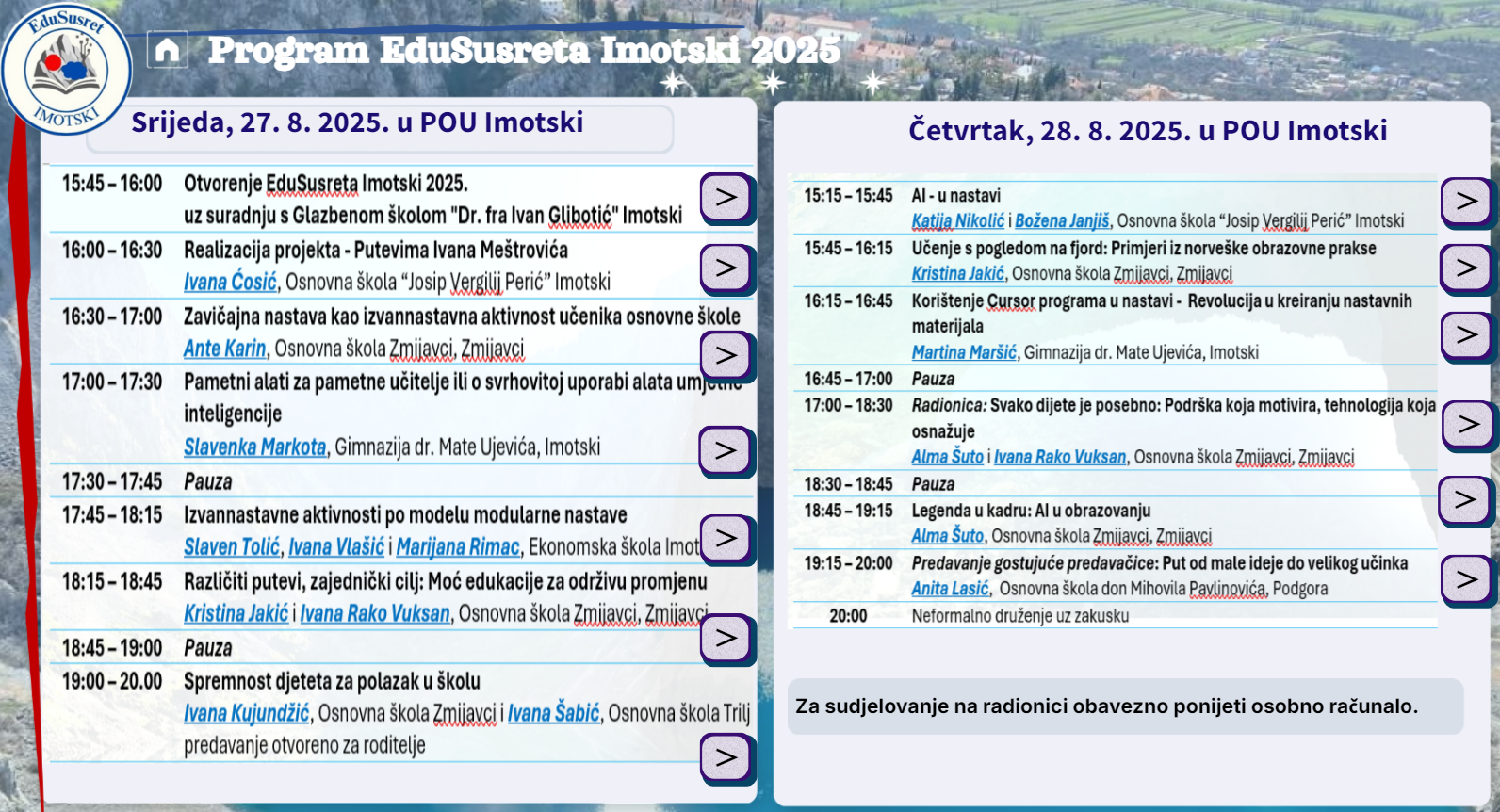Select Četvrtak, 28. 8. 2025. heading

(x=1148, y=130)
